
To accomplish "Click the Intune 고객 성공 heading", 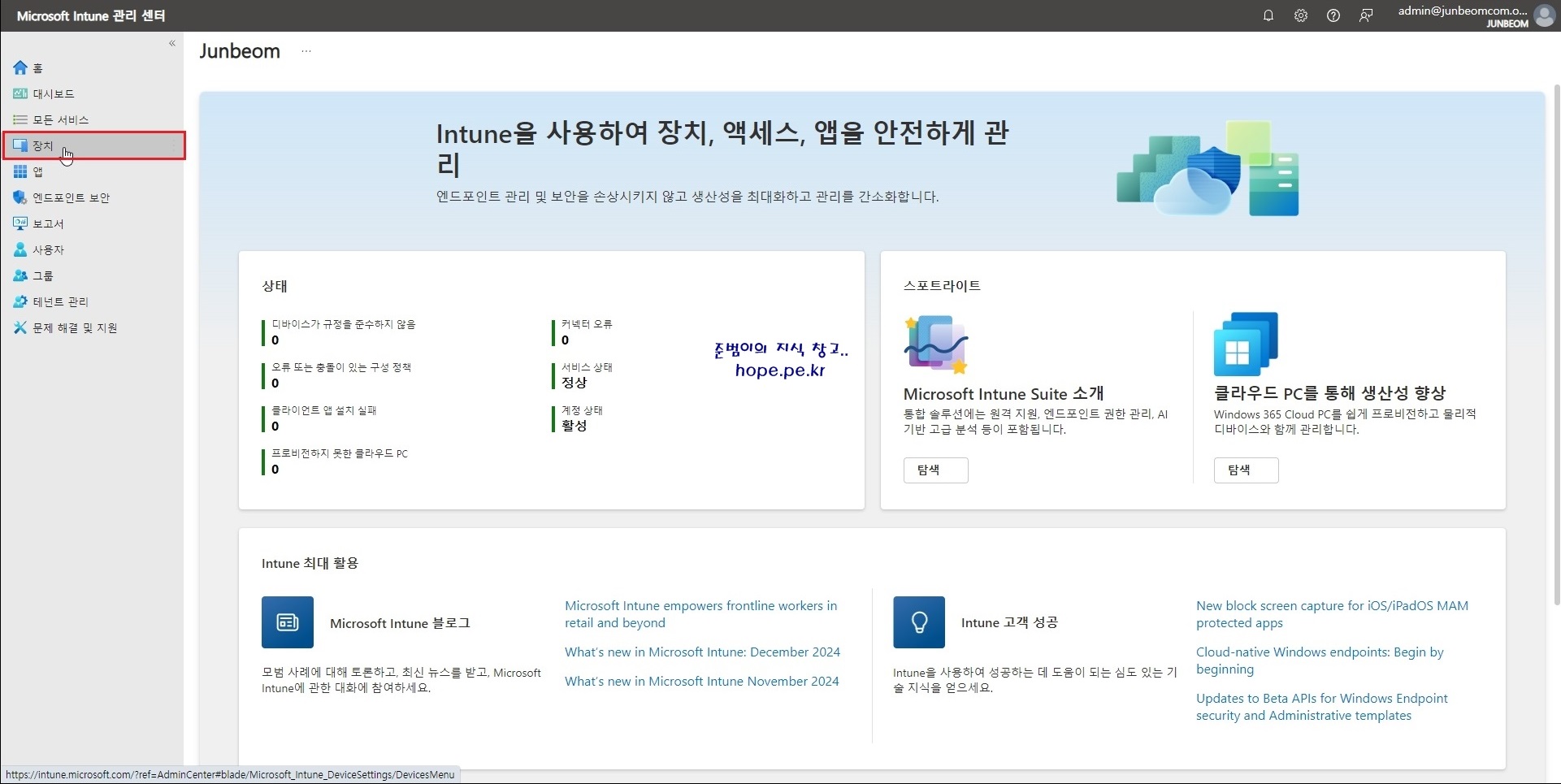I will click(x=1009, y=622).
